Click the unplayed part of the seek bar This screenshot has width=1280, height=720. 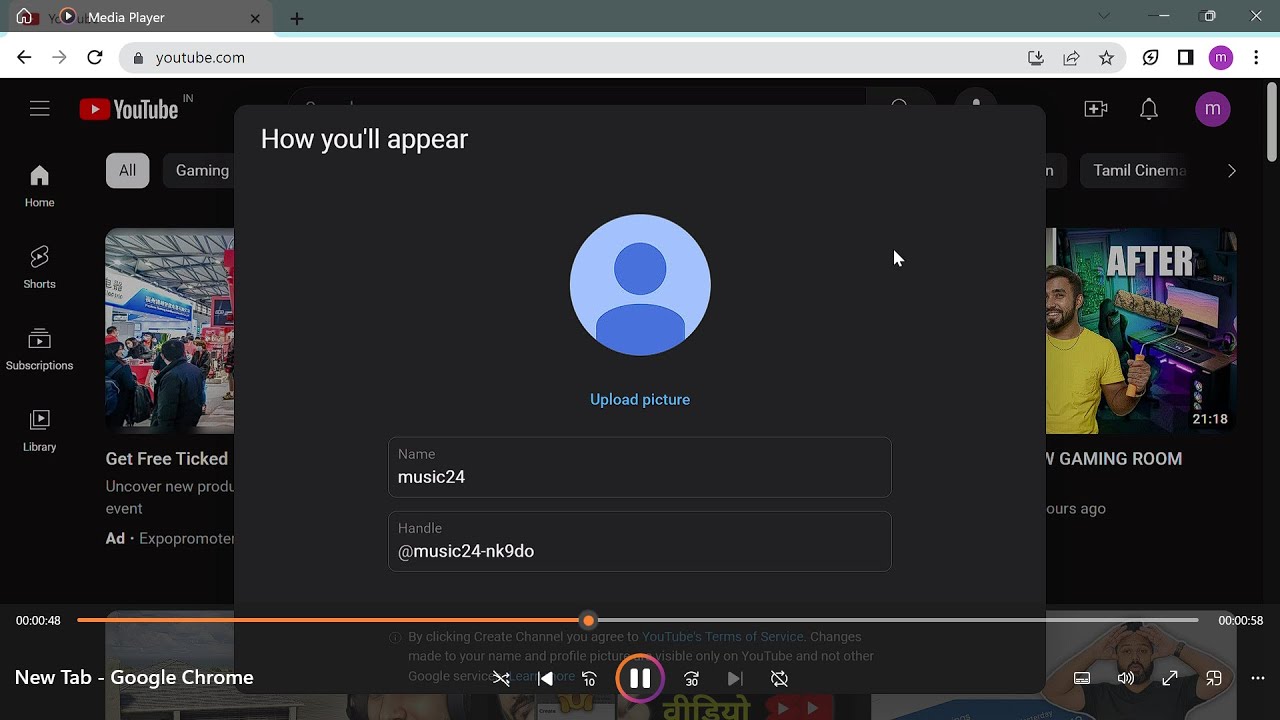point(896,620)
